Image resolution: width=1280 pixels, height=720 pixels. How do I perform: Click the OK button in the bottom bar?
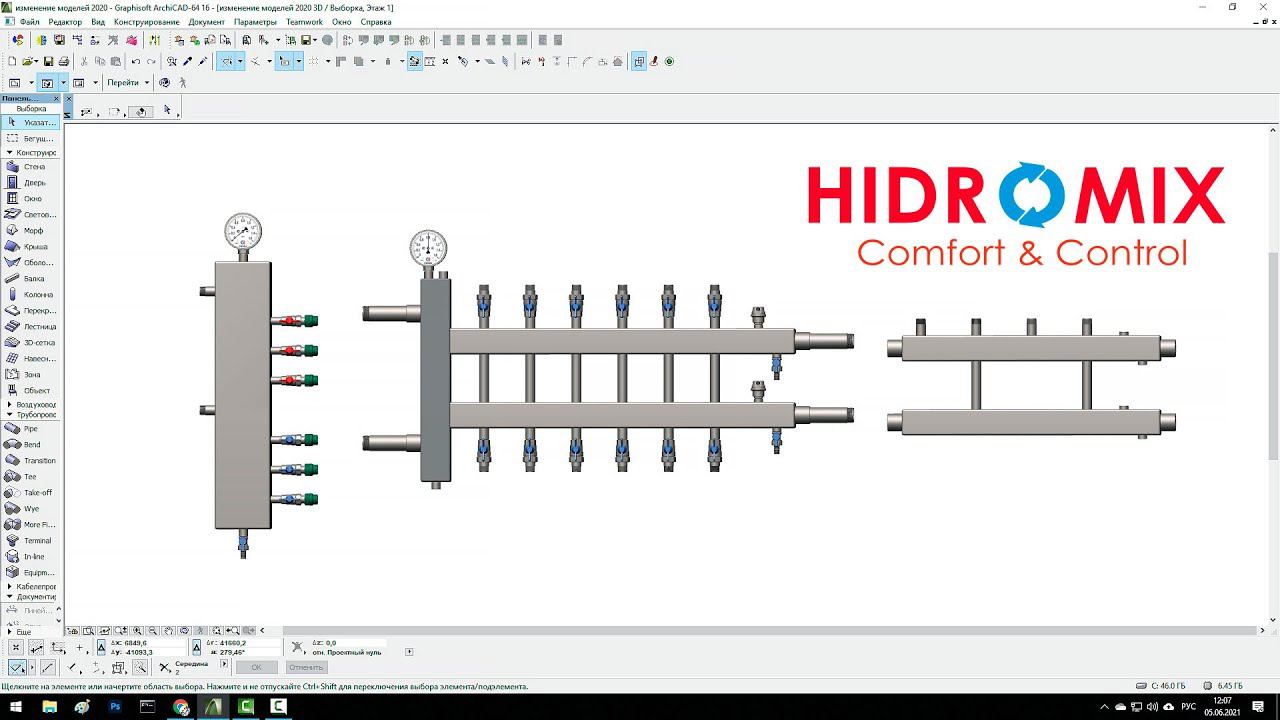(257, 667)
